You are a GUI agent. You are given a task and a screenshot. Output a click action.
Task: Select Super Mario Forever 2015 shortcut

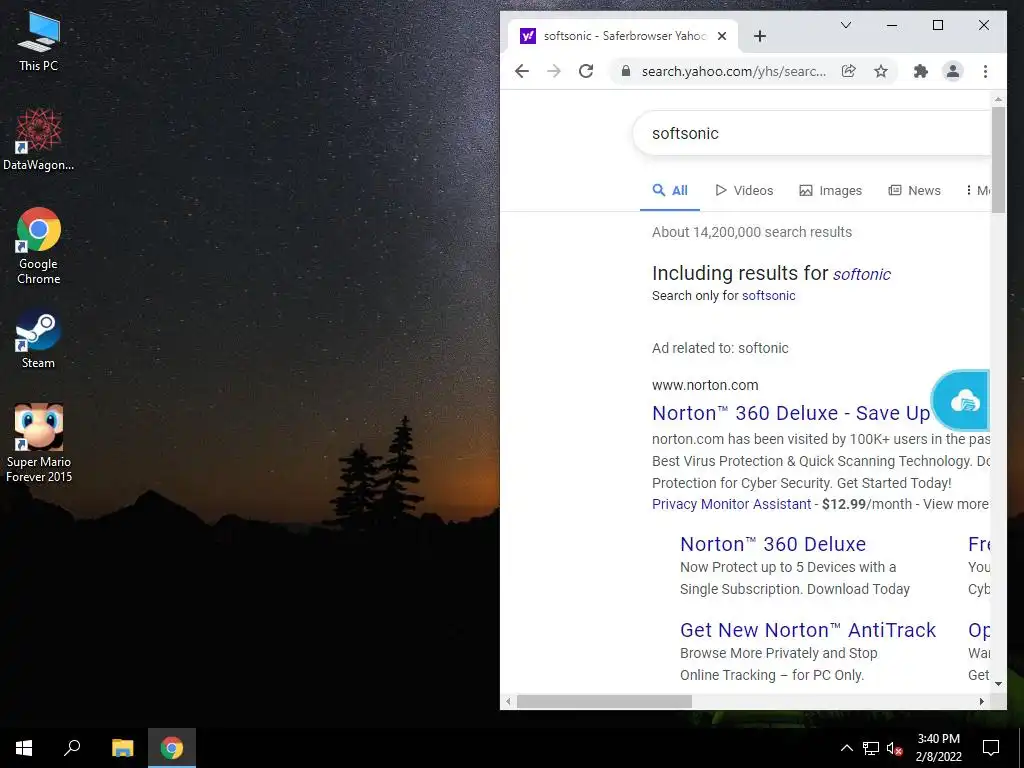pyautogui.click(x=39, y=443)
